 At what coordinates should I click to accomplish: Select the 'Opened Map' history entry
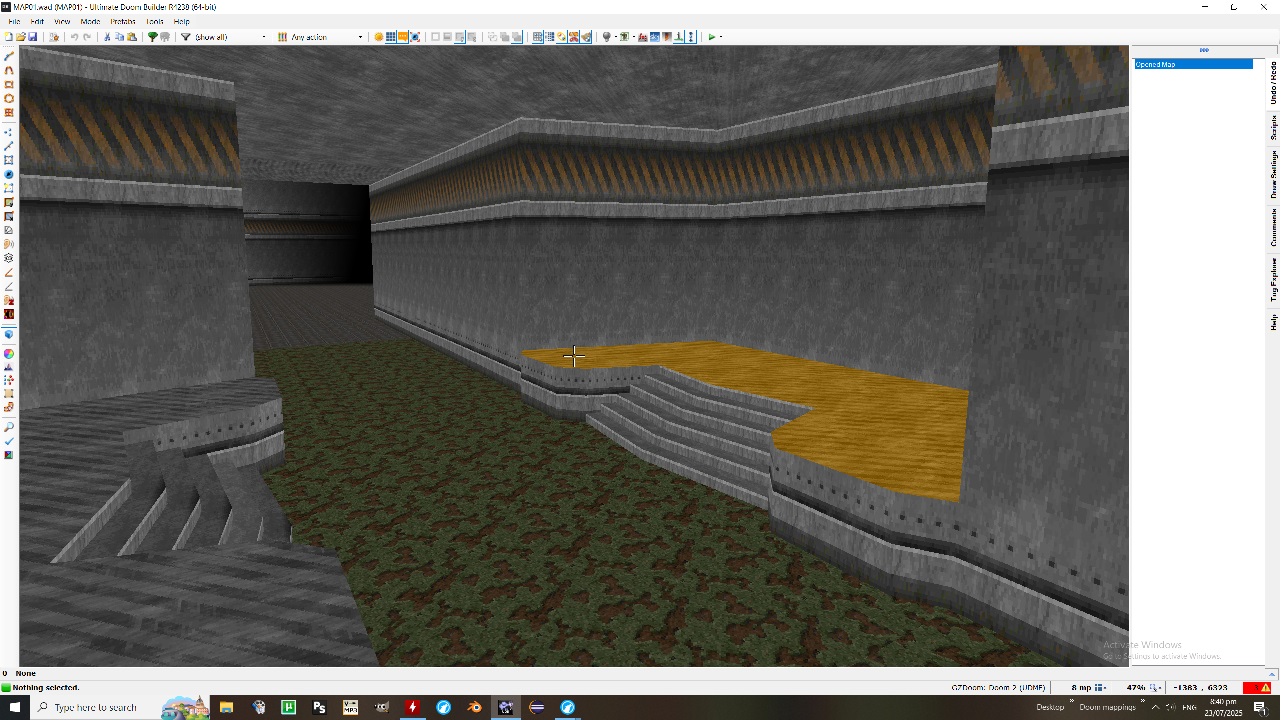(1193, 64)
